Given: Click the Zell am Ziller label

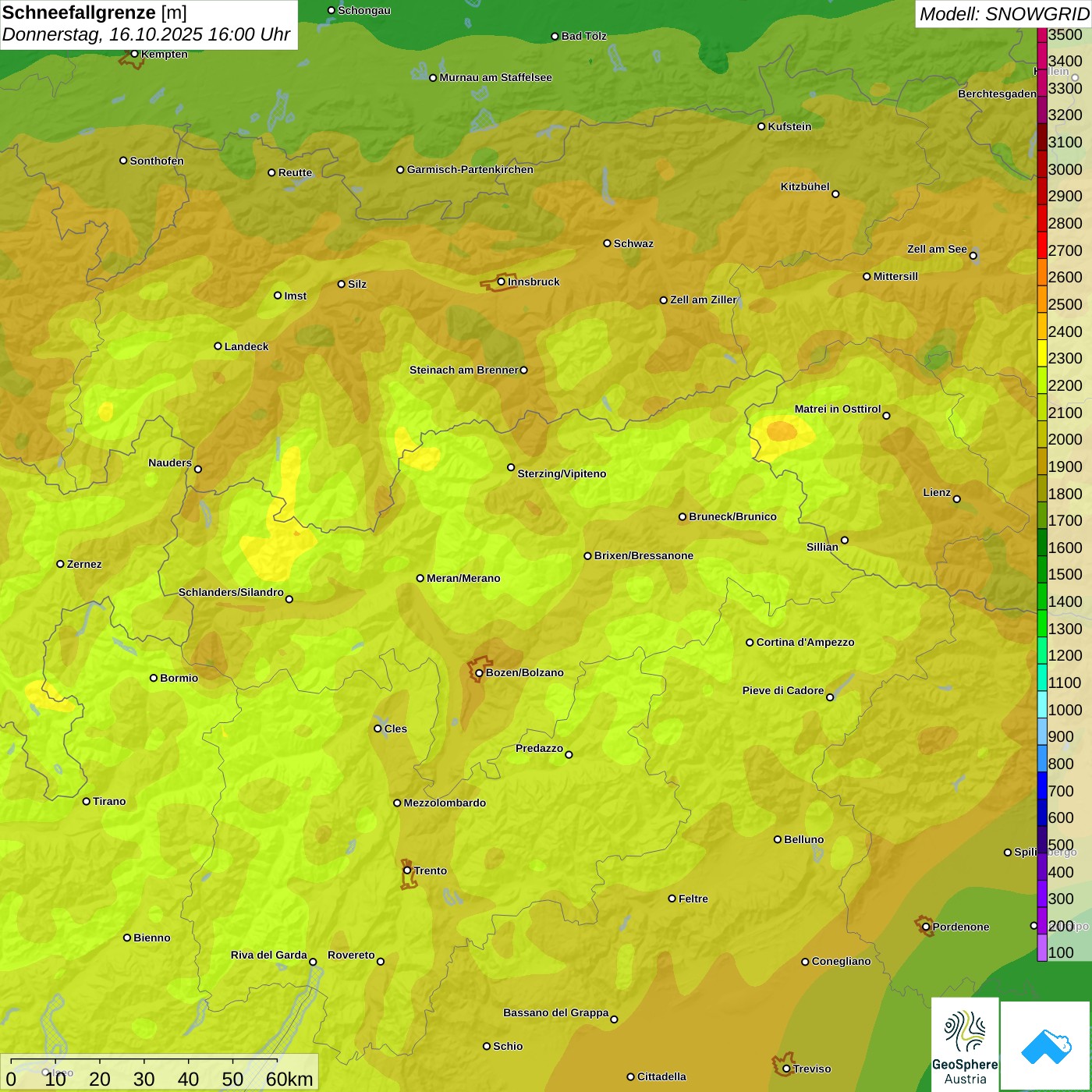Looking at the screenshot, I should point(704,300).
